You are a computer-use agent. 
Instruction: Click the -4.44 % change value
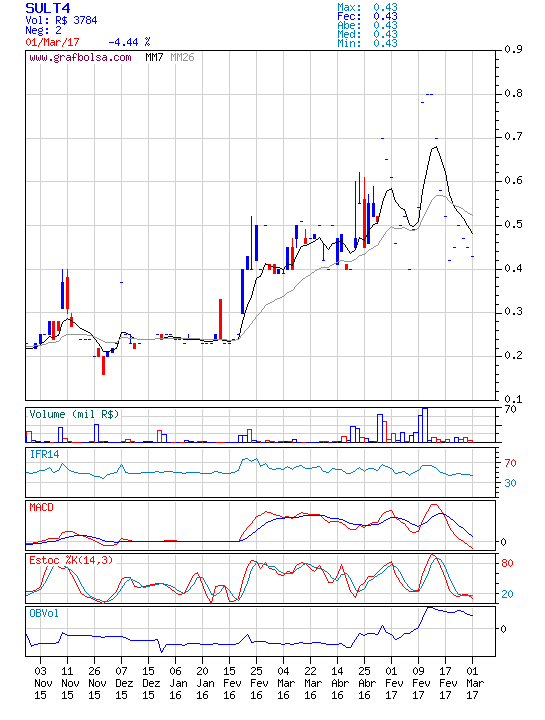tap(129, 42)
